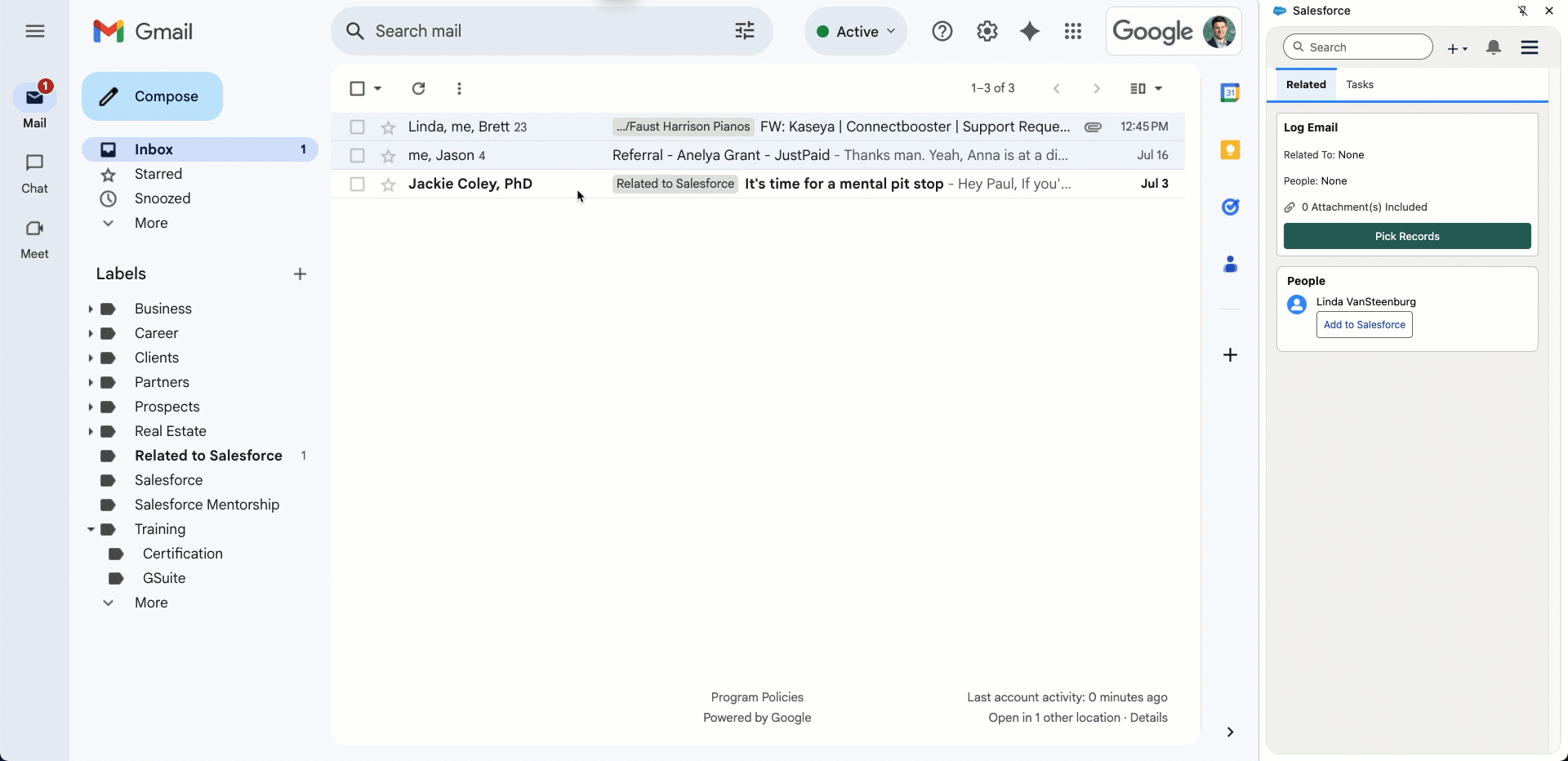Viewport: 1568px width, 761px height.
Task: Click the Search mail field
Action: pyautogui.click(x=551, y=31)
